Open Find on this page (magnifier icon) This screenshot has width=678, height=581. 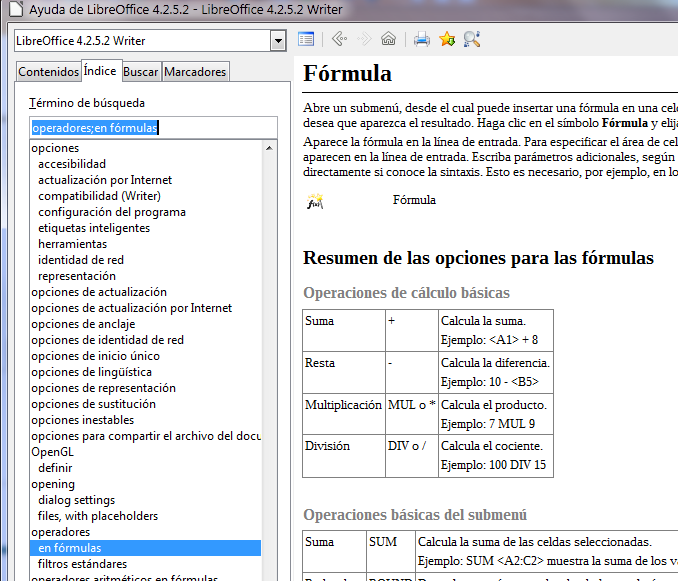click(x=471, y=39)
